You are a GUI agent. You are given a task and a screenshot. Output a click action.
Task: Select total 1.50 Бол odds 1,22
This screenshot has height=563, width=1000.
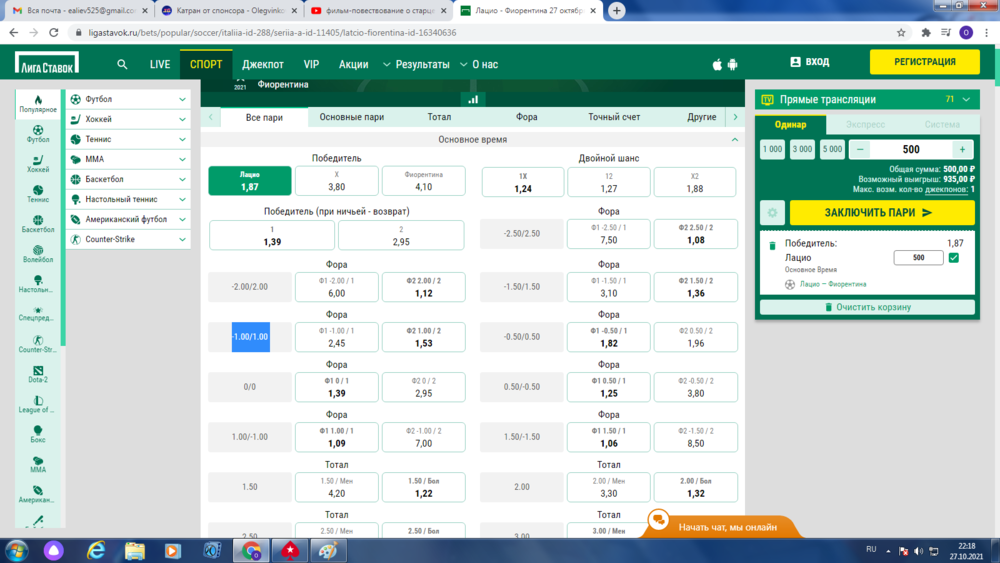point(423,487)
